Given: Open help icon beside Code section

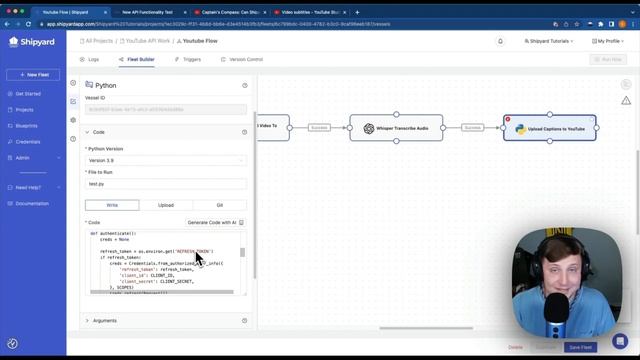Looking at the screenshot, I should tap(244, 132).
